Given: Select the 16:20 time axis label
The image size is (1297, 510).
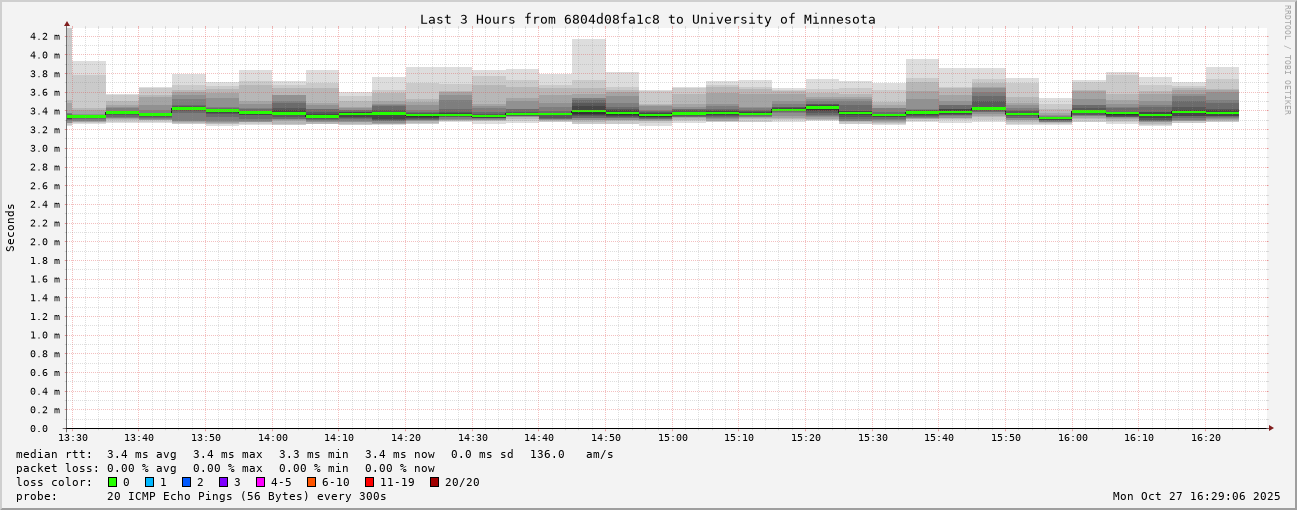Looking at the screenshot, I should click(1206, 438).
